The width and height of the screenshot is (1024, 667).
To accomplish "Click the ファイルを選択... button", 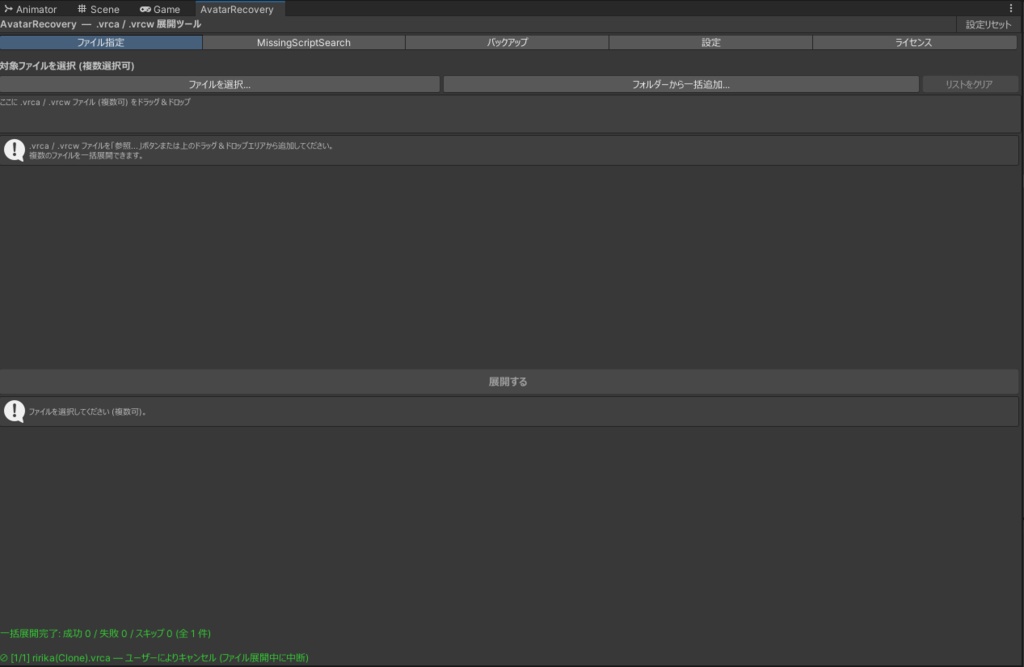I will point(219,84).
